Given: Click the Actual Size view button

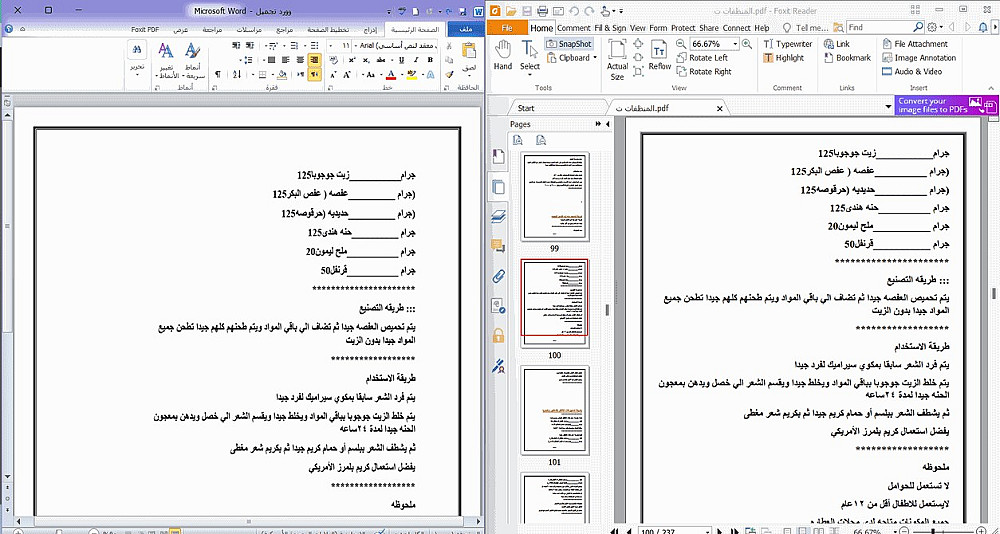Looking at the screenshot, I should click(x=617, y=59).
